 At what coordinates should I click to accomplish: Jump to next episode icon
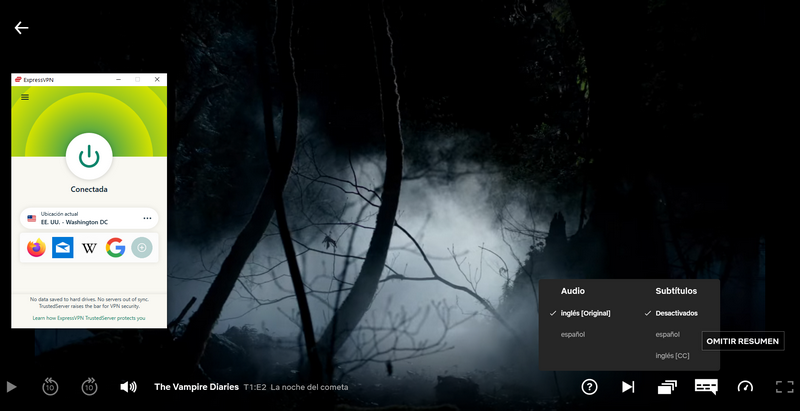[628, 387]
